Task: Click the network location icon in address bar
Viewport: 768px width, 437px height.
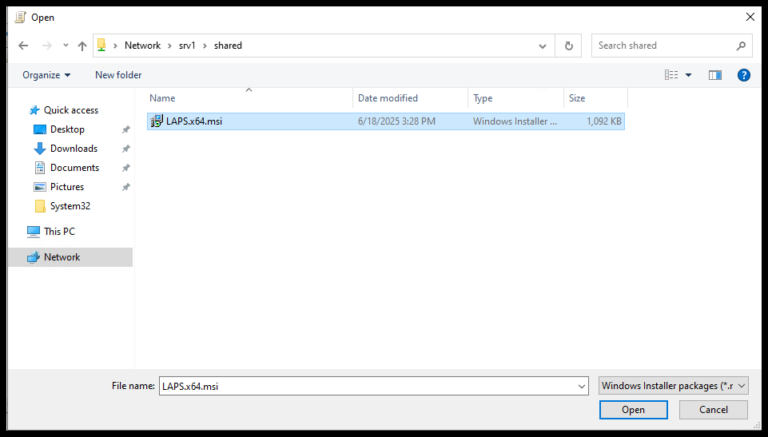Action: pos(101,45)
